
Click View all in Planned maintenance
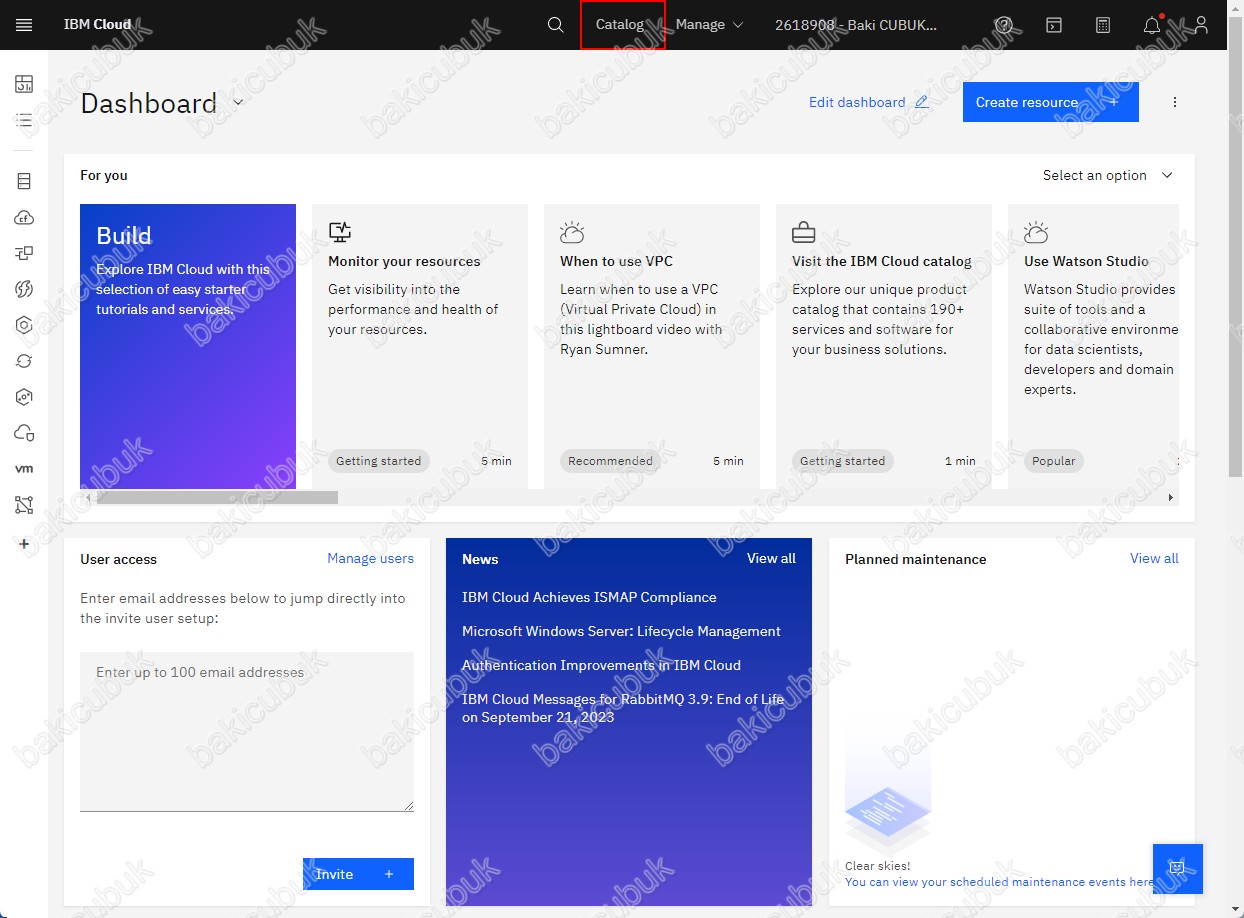point(1154,558)
